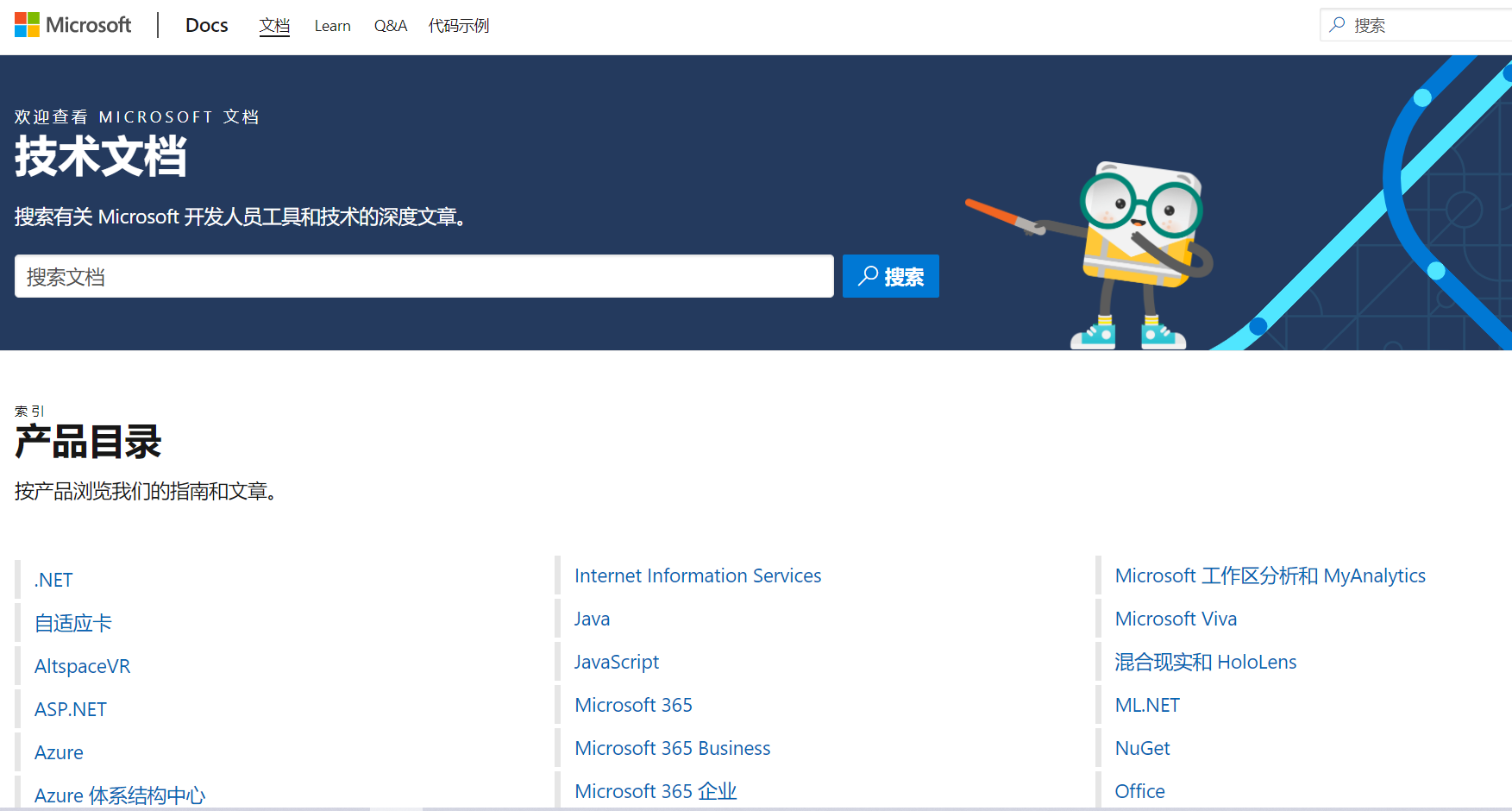Open the Docs home link
This screenshot has width=1512, height=811.
click(207, 26)
